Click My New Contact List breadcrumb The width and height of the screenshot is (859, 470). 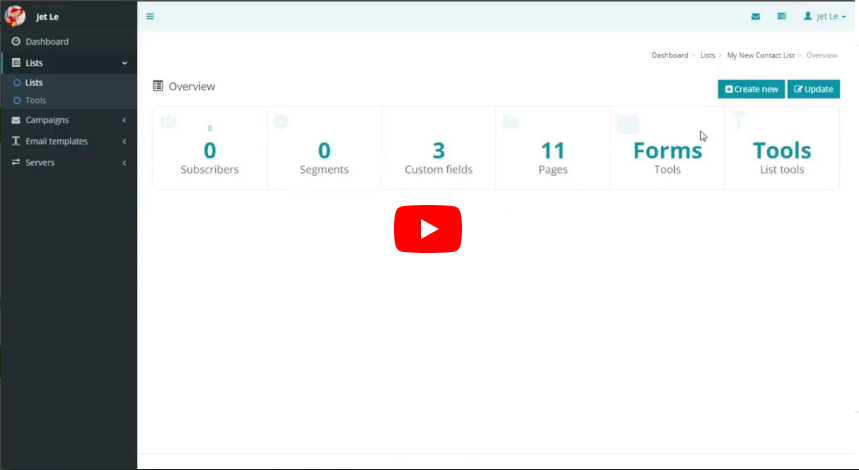[x=760, y=55]
